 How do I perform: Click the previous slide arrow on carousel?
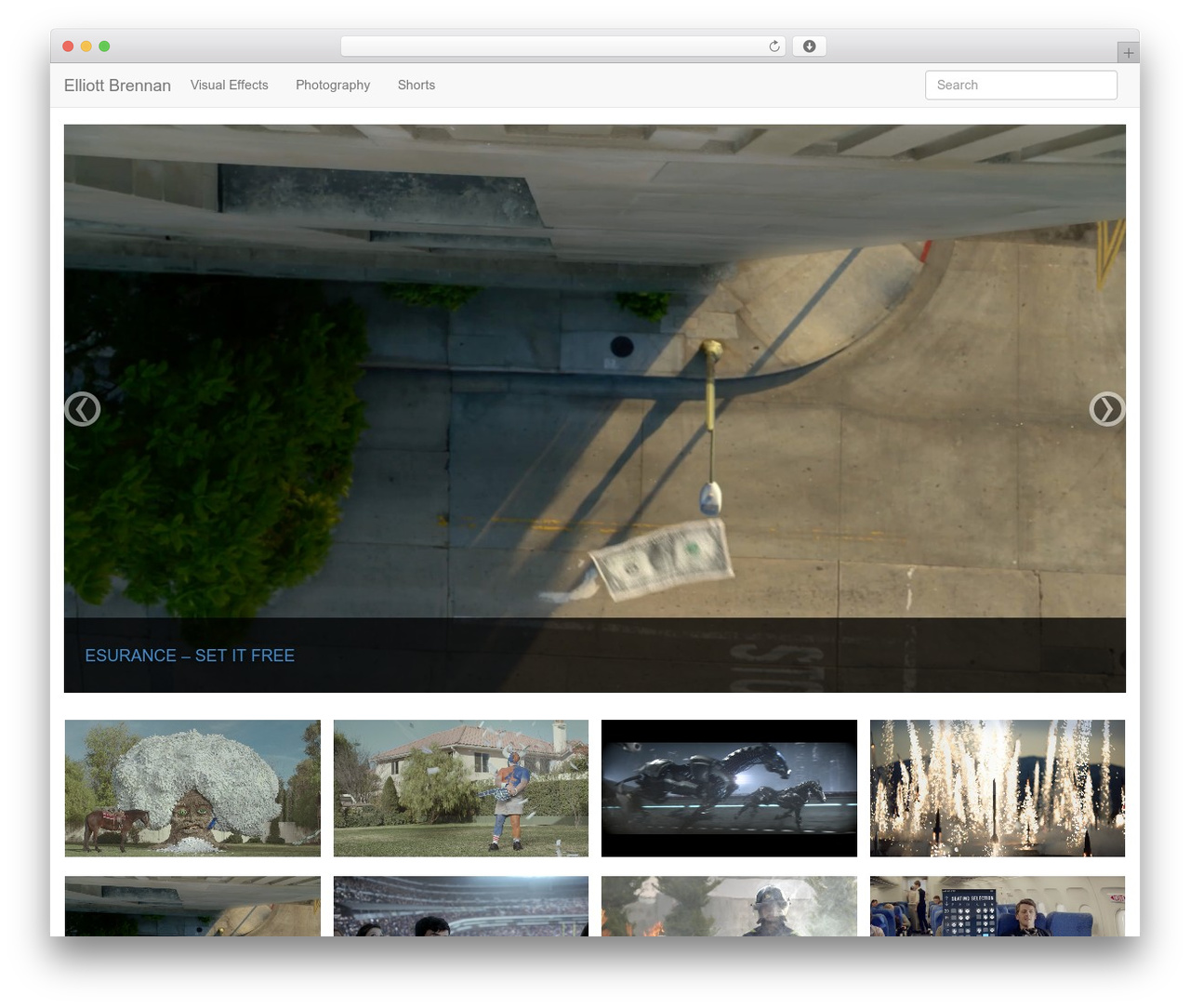pyautogui.click(x=83, y=409)
